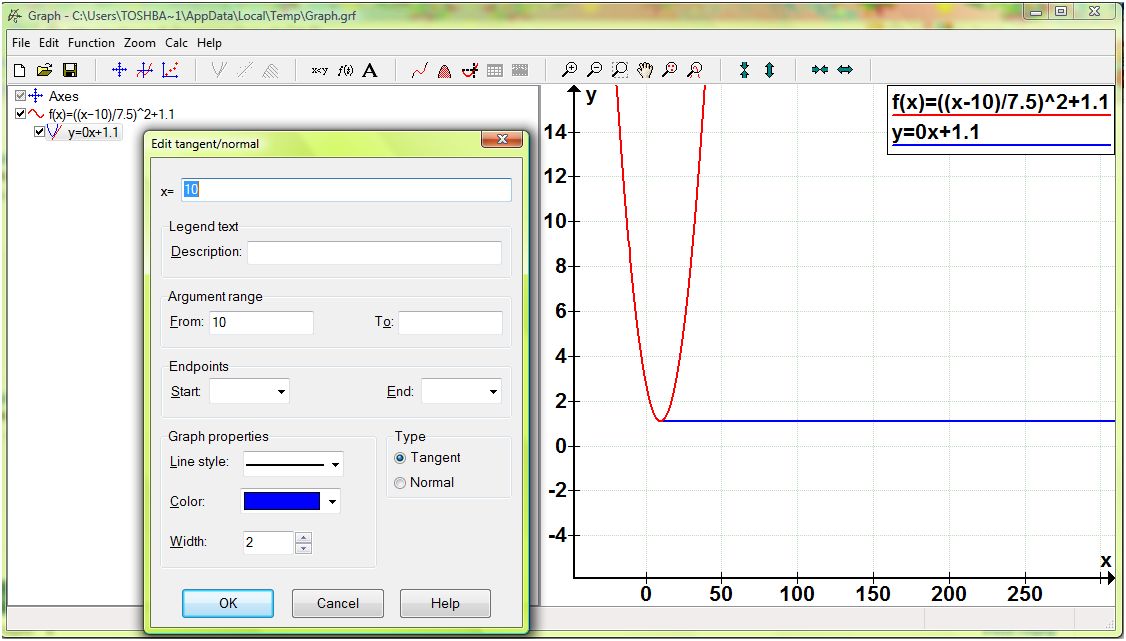Click the vertical double-arrow zoom icon
Screen dimensions: 1126x641
tap(770, 70)
